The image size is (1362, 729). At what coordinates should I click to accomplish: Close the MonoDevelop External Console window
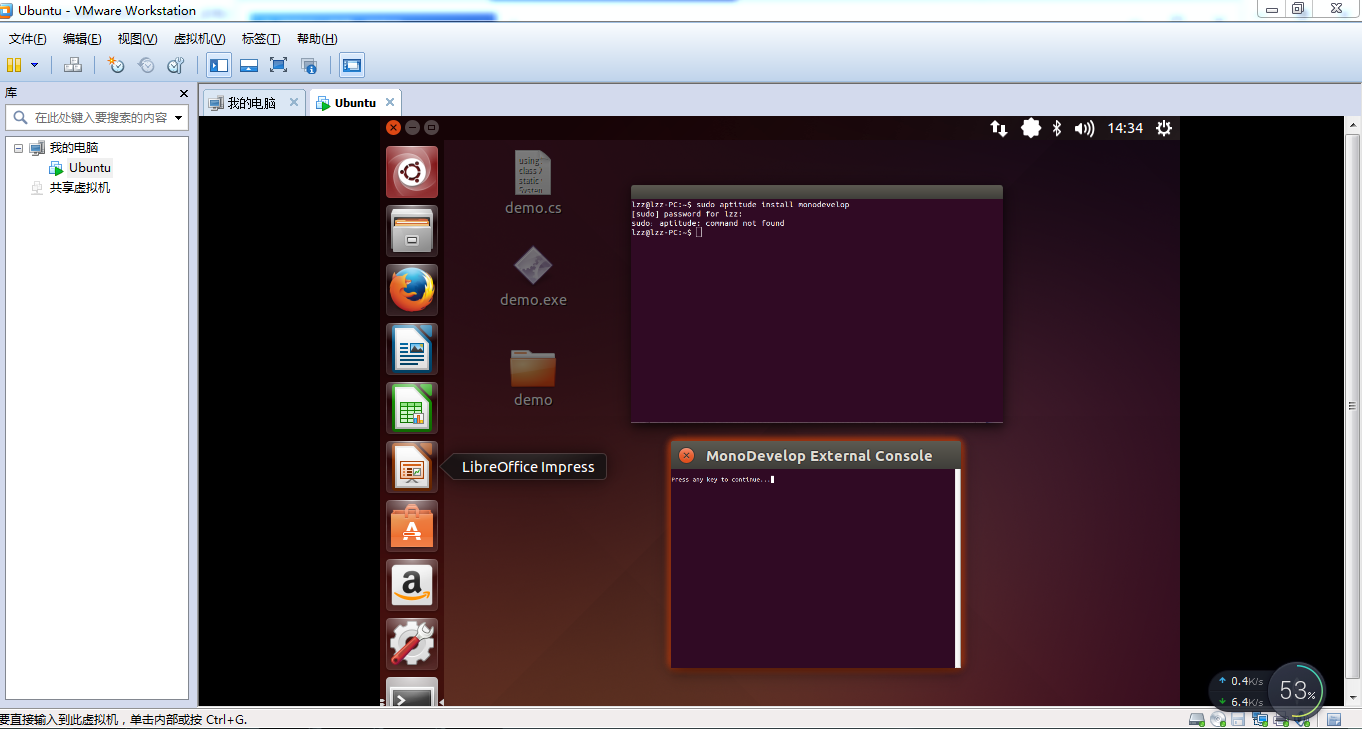coord(686,455)
